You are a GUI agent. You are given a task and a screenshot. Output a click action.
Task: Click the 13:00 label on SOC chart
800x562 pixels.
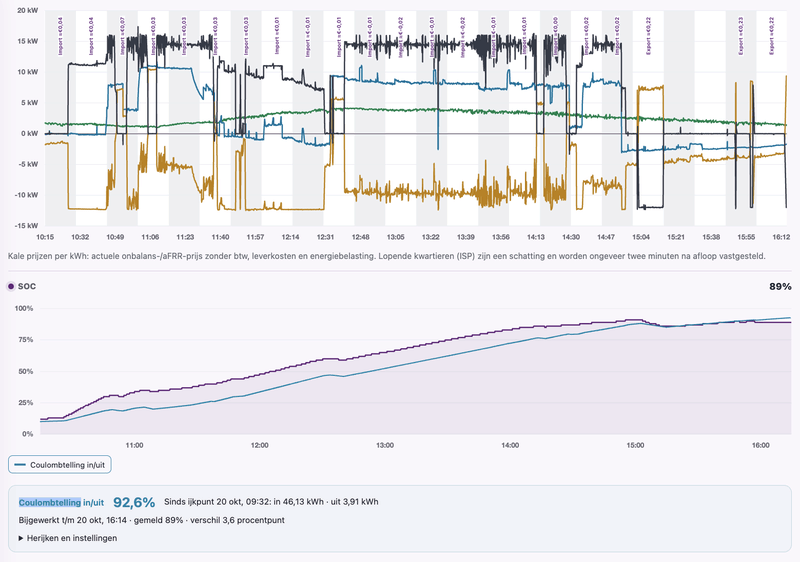(x=385, y=445)
